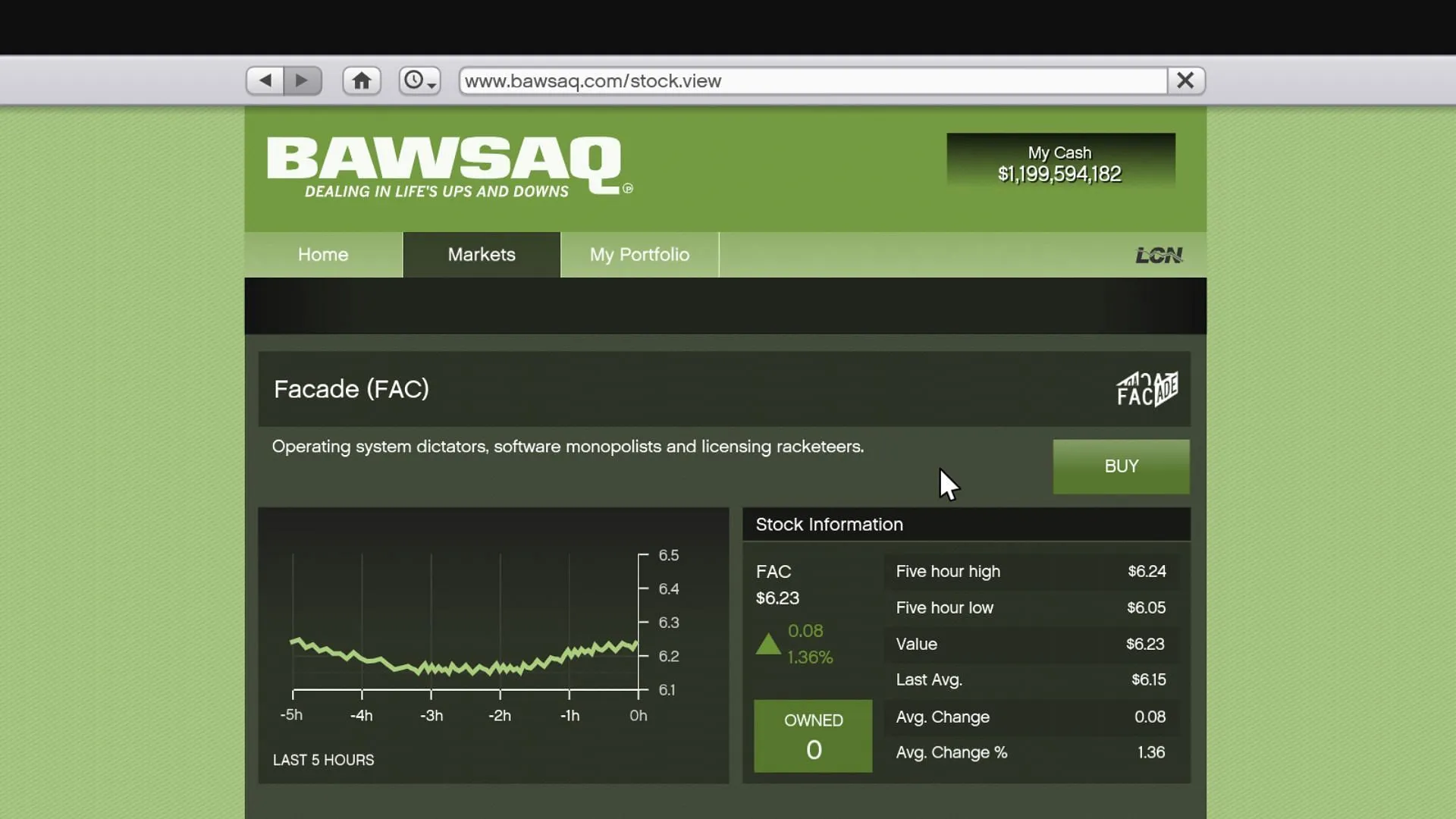Click the 1.36% change value

click(810, 657)
